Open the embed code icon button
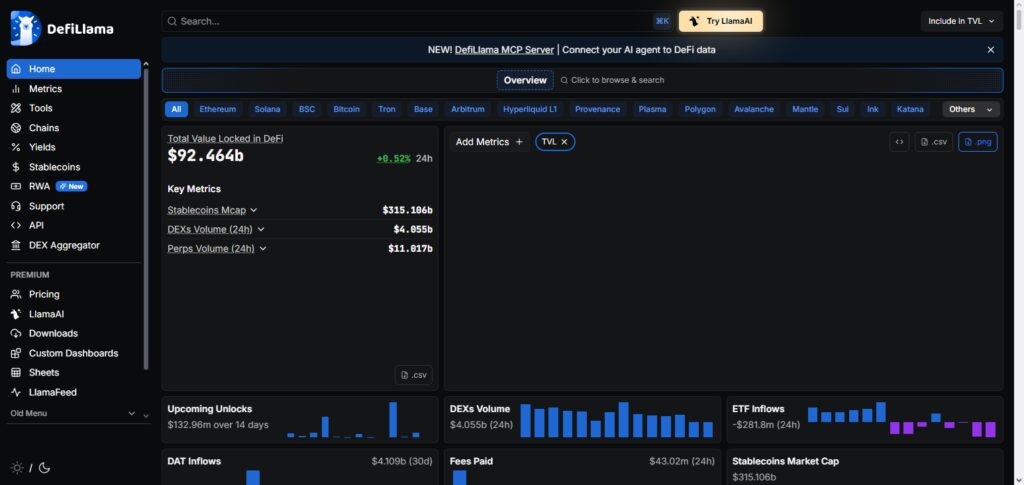The width and height of the screenshot is (1024, 485). coord(899,142)
